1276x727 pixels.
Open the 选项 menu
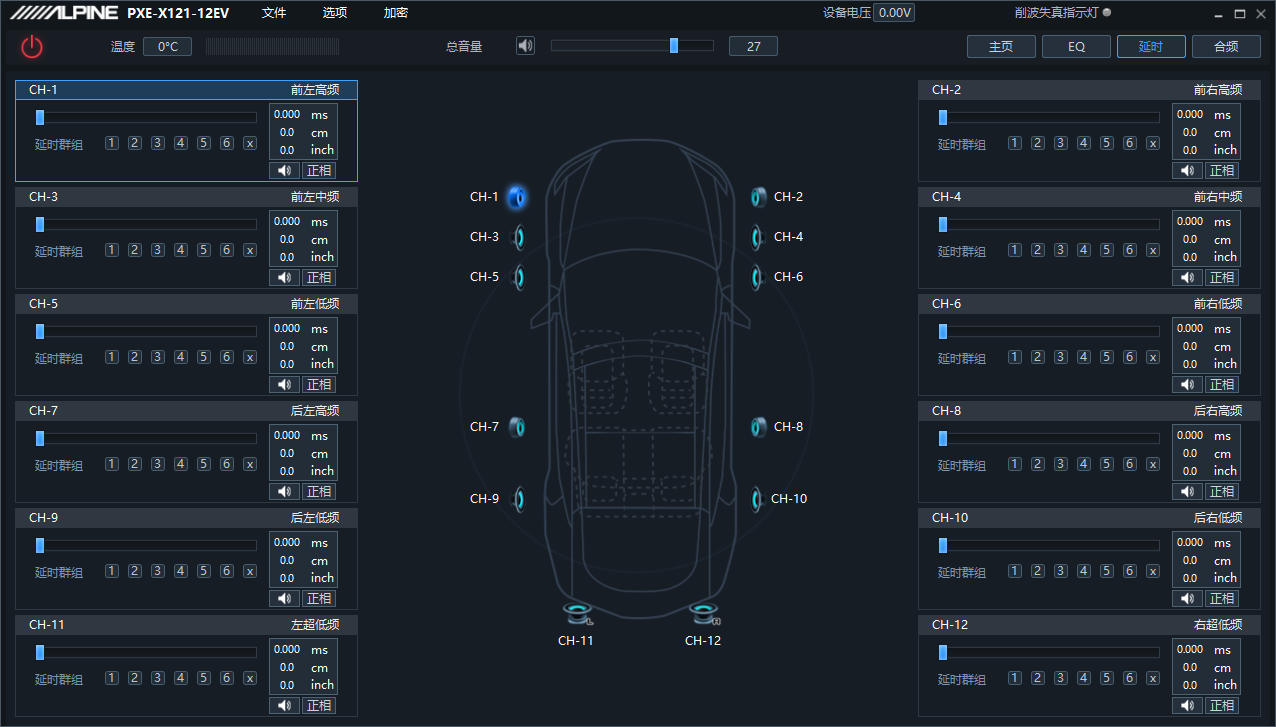pyautogui.click(x=335, y=13)
